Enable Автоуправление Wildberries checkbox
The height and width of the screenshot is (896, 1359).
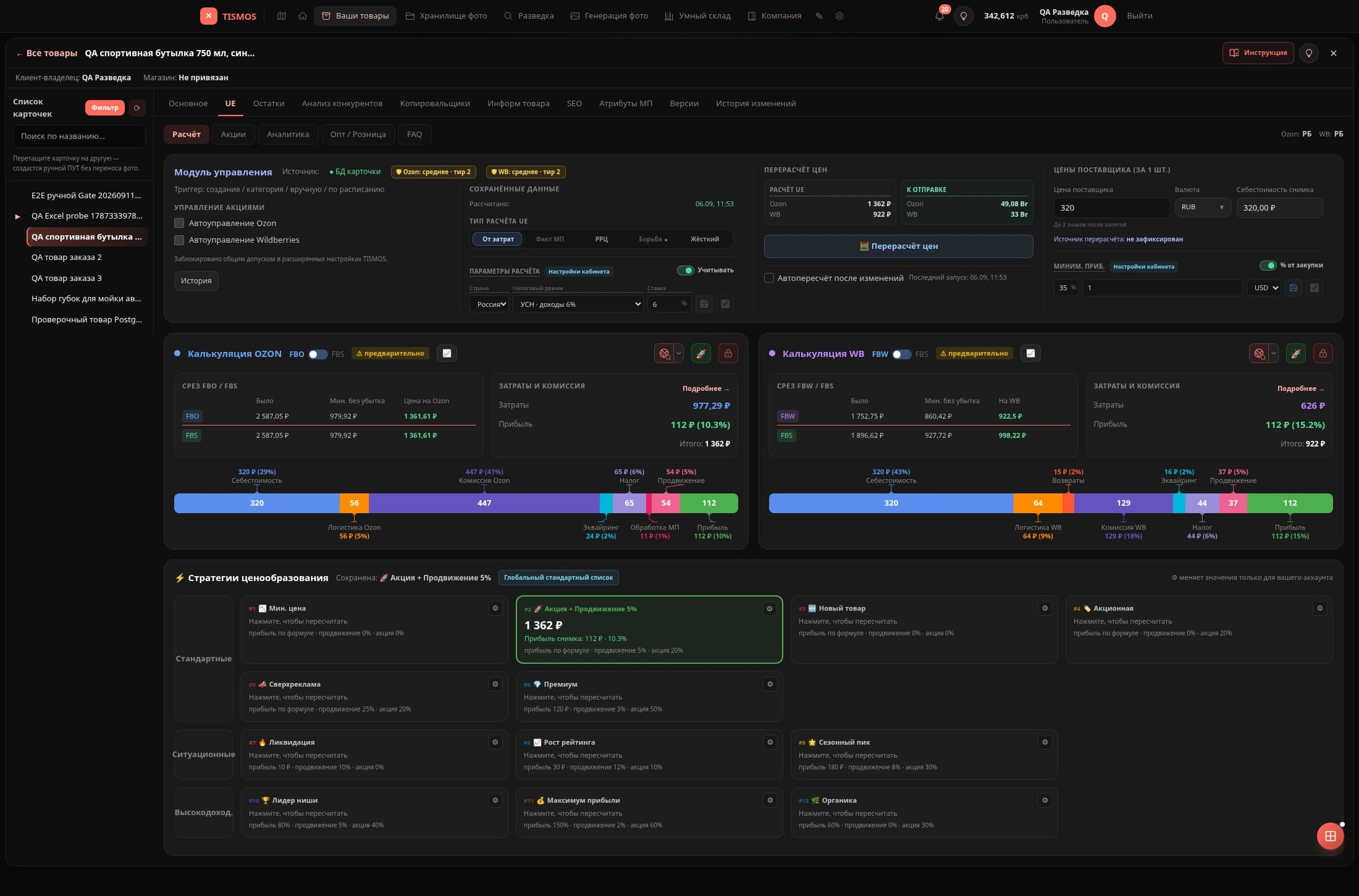point(179,240)
